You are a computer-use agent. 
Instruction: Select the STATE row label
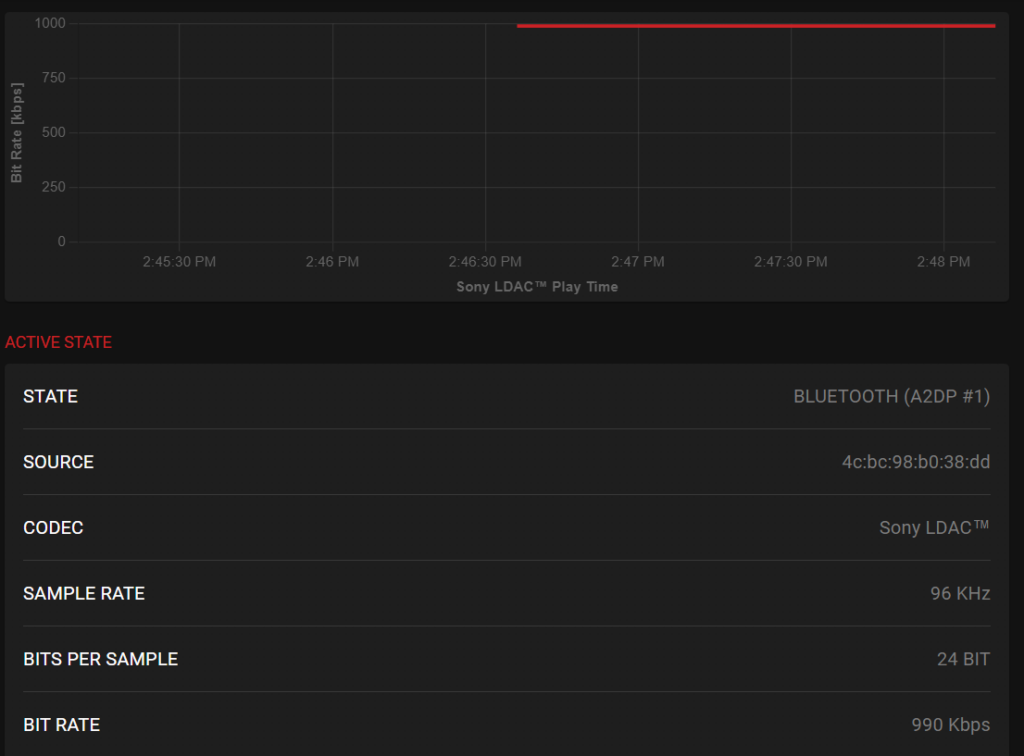coord(50,396)
